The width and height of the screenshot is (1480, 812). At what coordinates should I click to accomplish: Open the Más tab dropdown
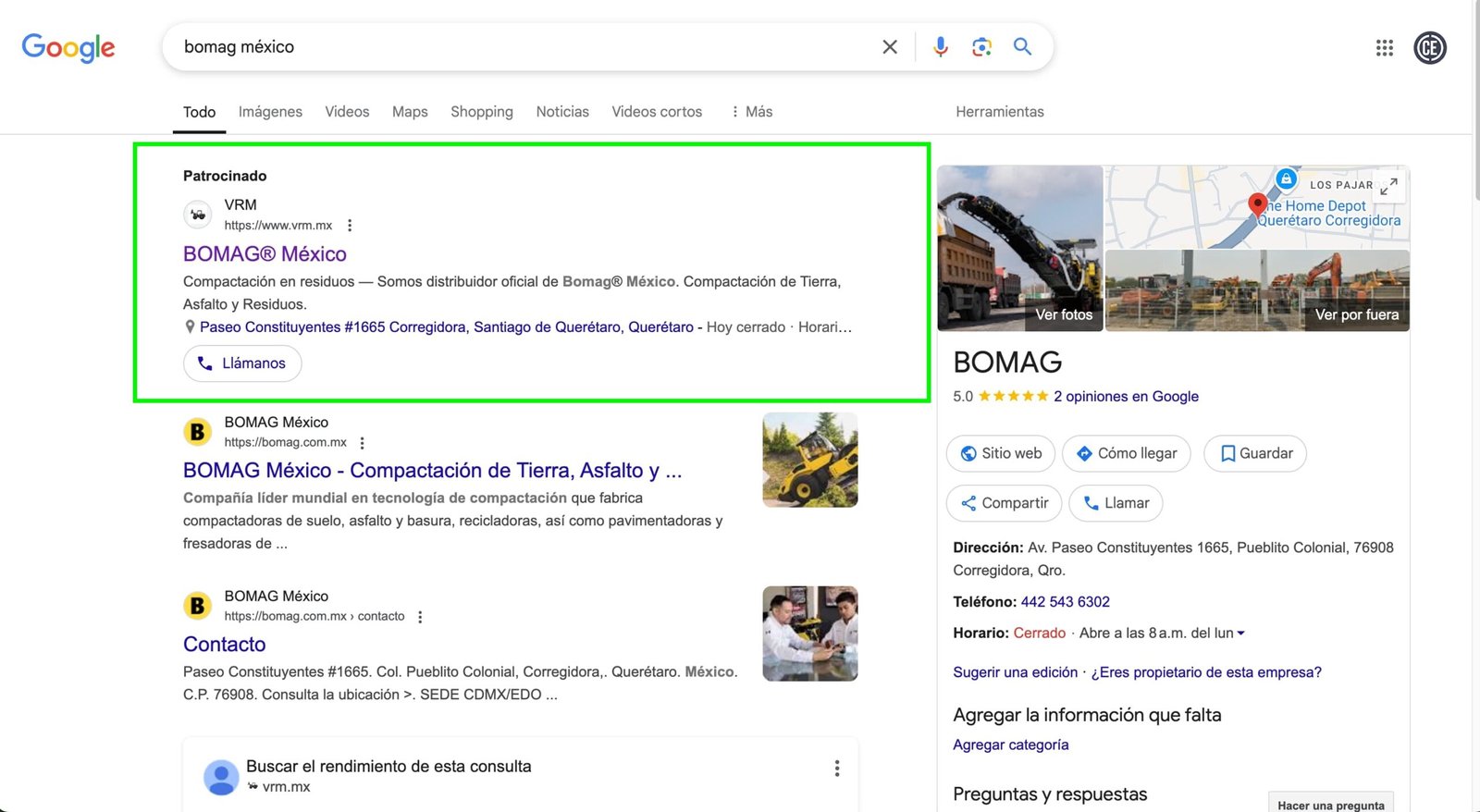pos(752,112)
